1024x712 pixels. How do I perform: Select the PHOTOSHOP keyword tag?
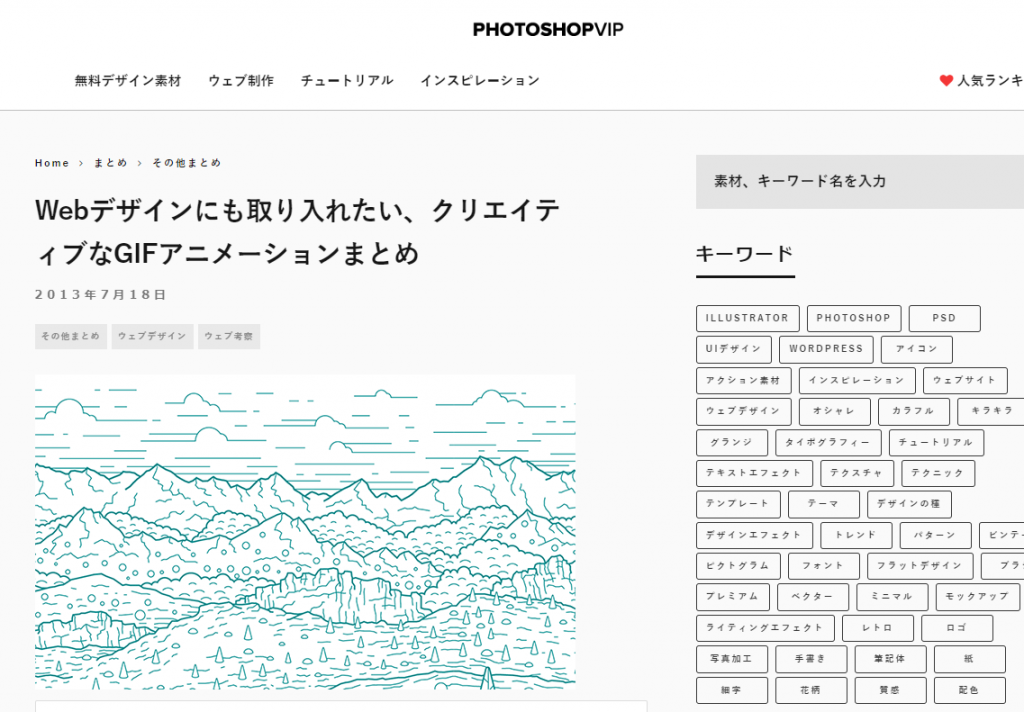tap(854, 318)
